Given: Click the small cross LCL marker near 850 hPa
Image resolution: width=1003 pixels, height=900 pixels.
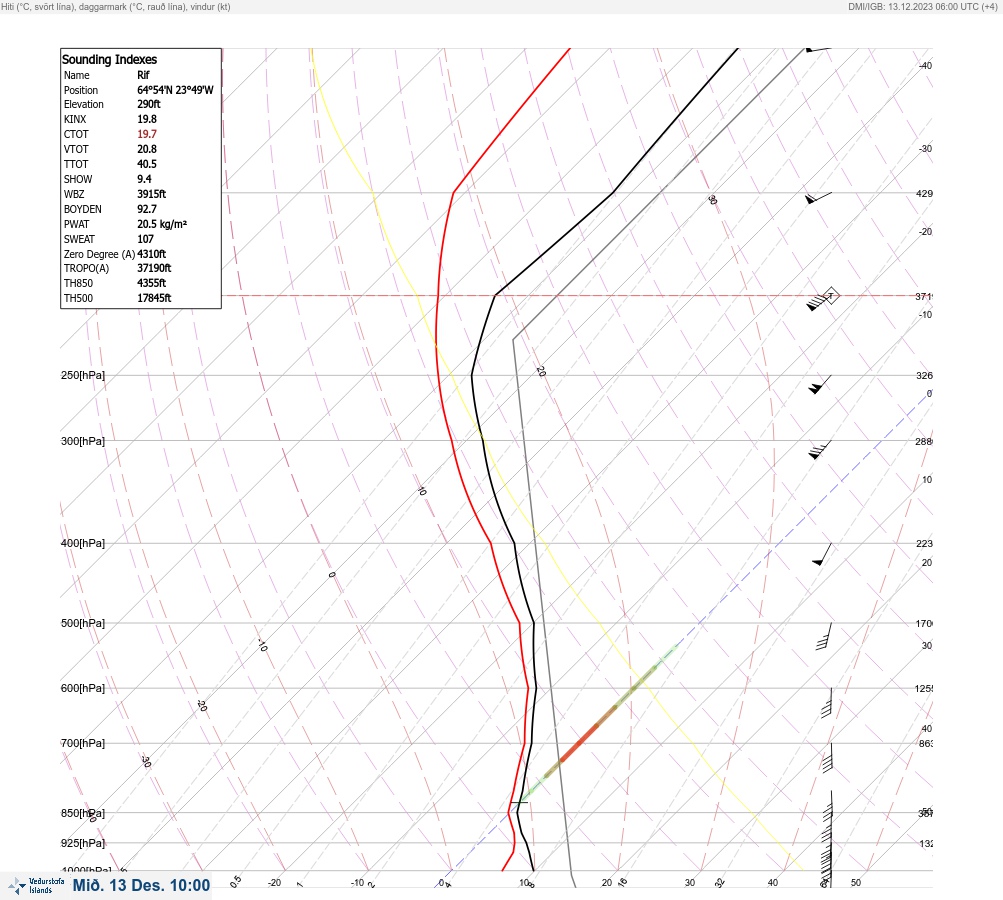Looking at the screenshot, I should (x=519, y=801).
